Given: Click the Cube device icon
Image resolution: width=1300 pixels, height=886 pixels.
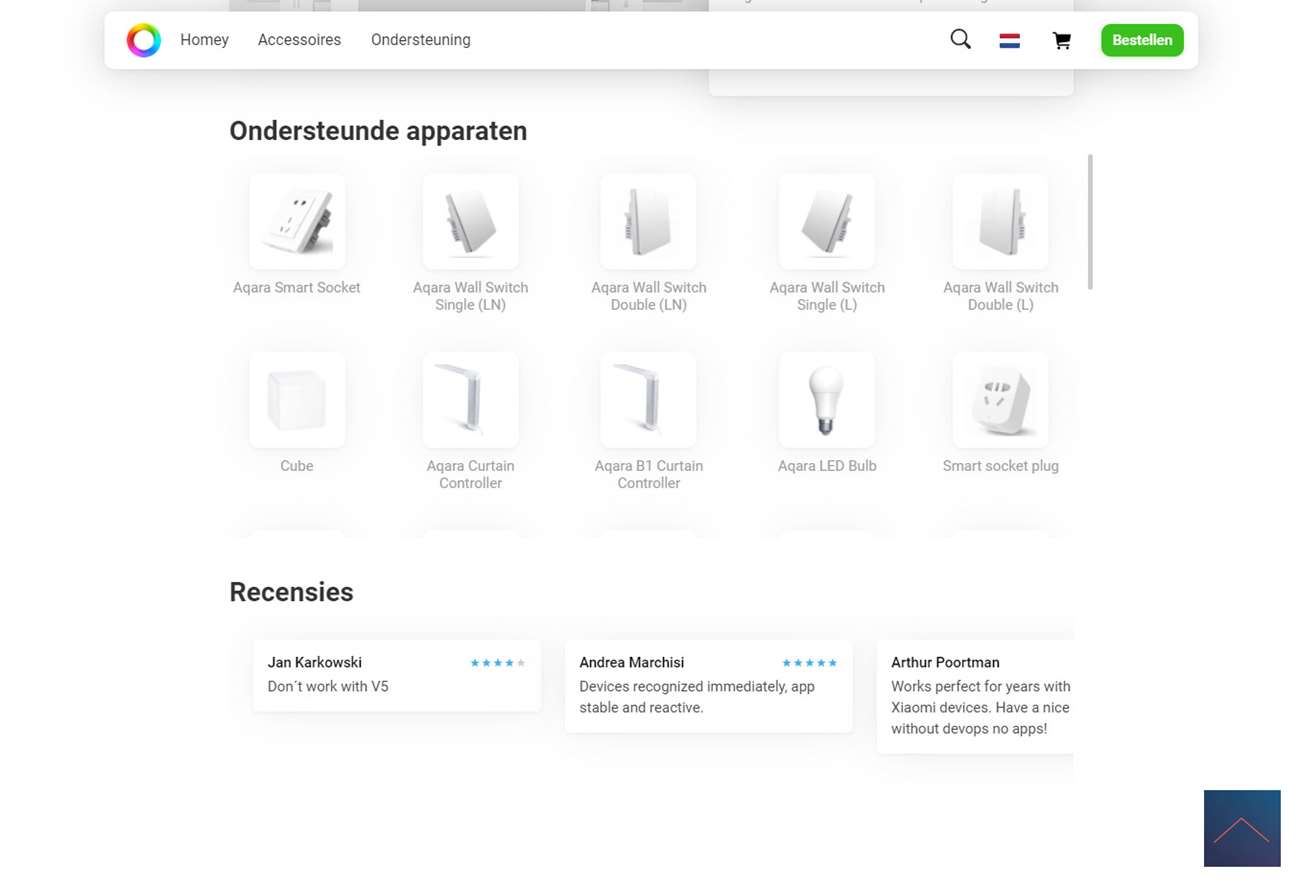Looking at the screenshot, I should pyautogui.click(x=297, y=400).
